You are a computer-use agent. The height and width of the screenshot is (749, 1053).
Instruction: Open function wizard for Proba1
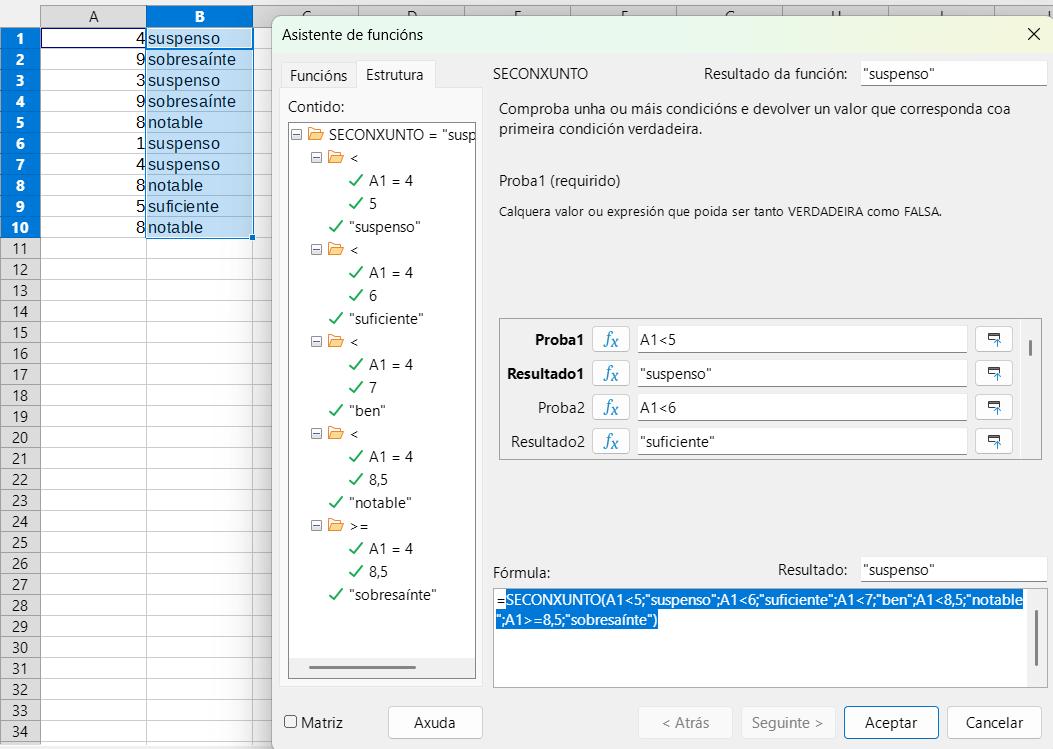click(610, 339)
